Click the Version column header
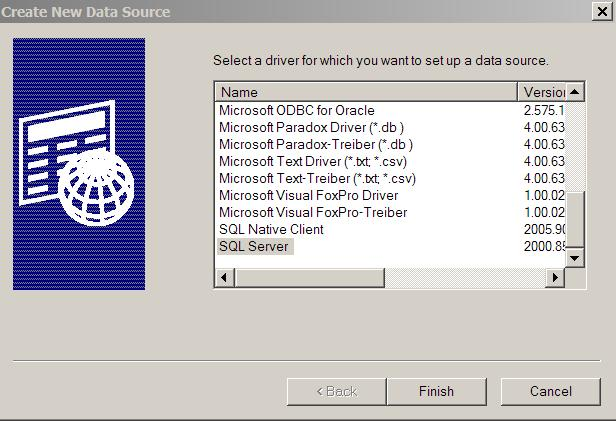This screenshot has width=616, height=421. pyautogui.click(x=542, y=92)
